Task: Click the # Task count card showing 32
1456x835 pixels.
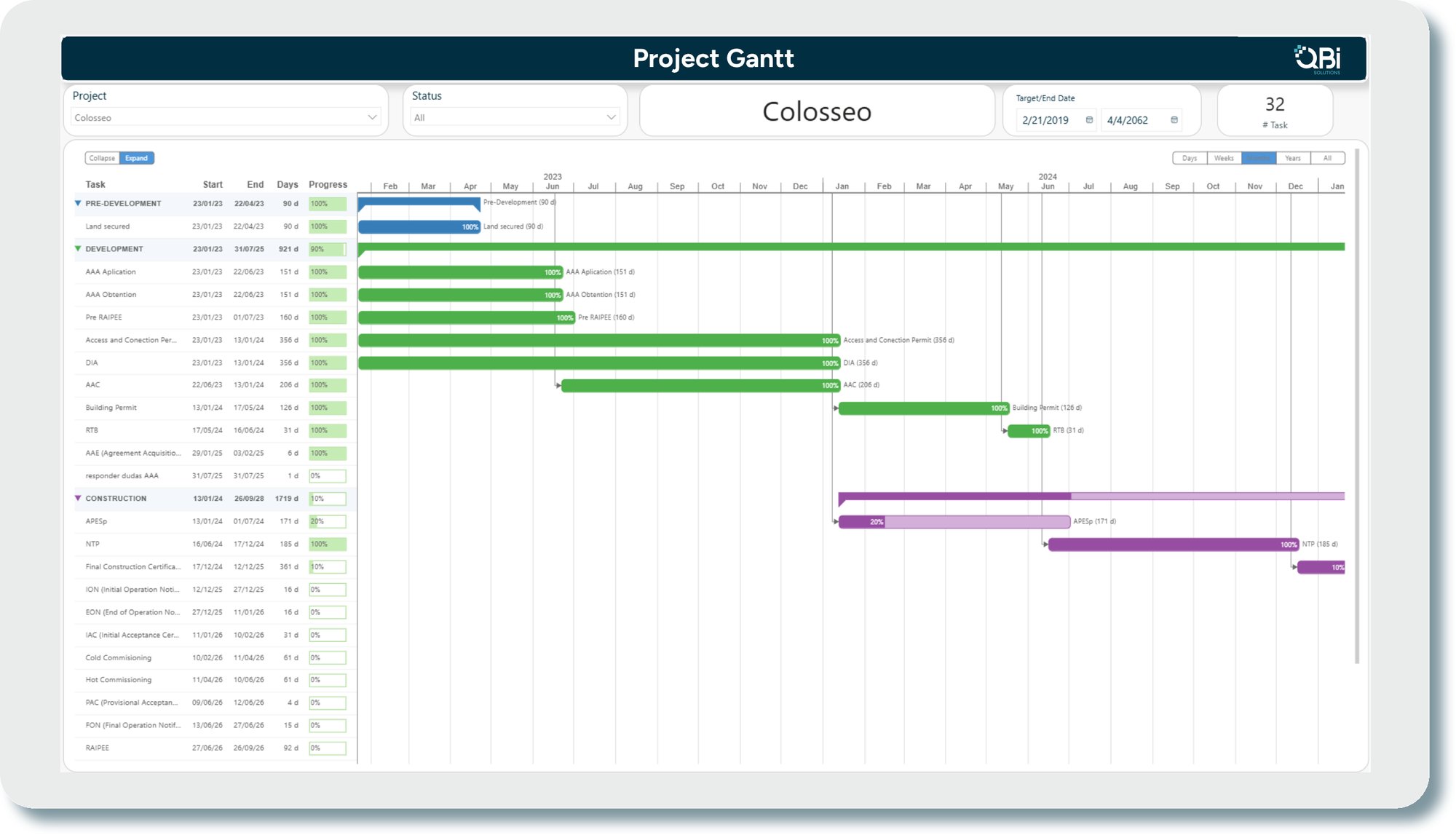Action: 1274,111
